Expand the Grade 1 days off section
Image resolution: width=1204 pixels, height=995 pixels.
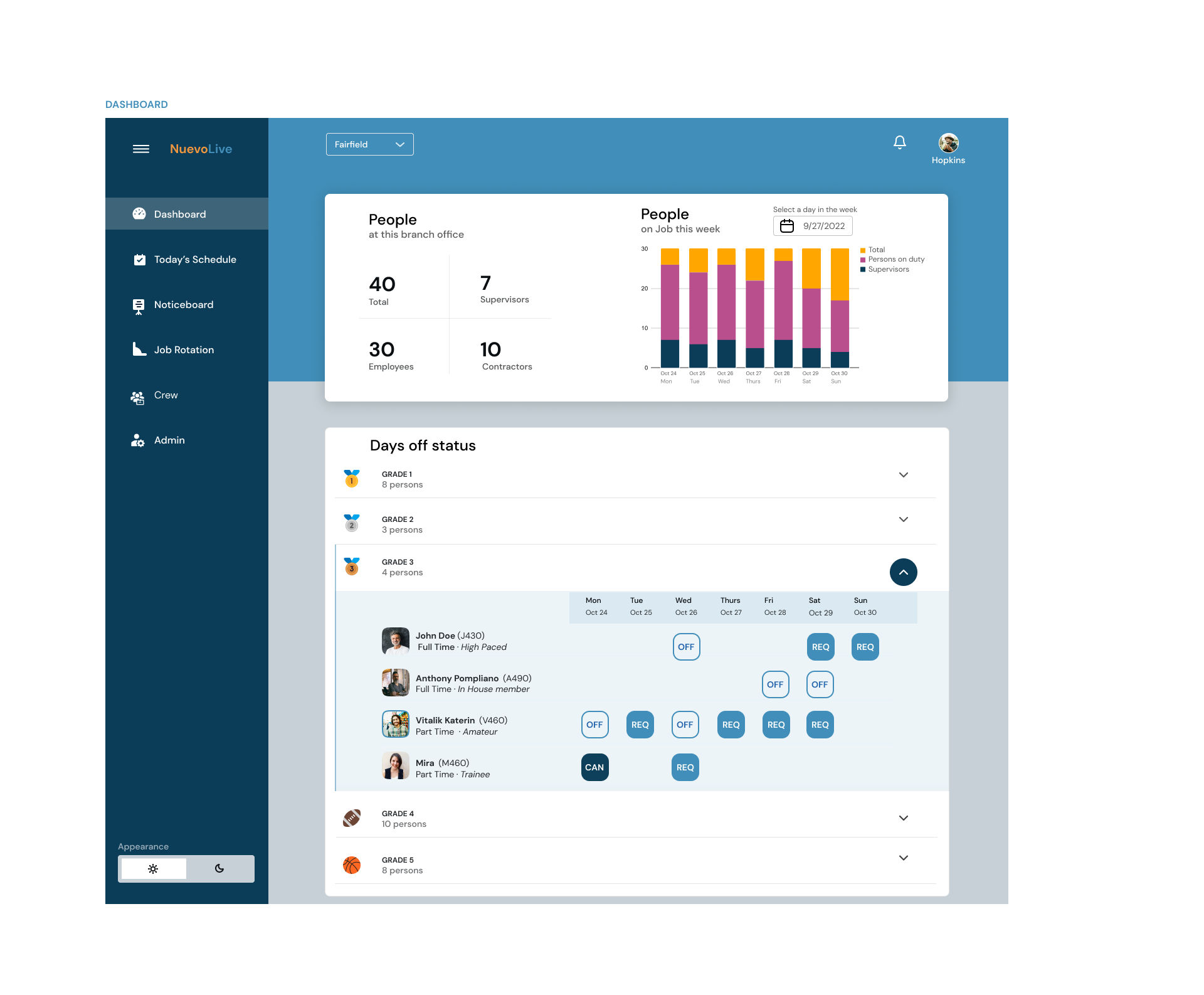click(x=903, y=475)
